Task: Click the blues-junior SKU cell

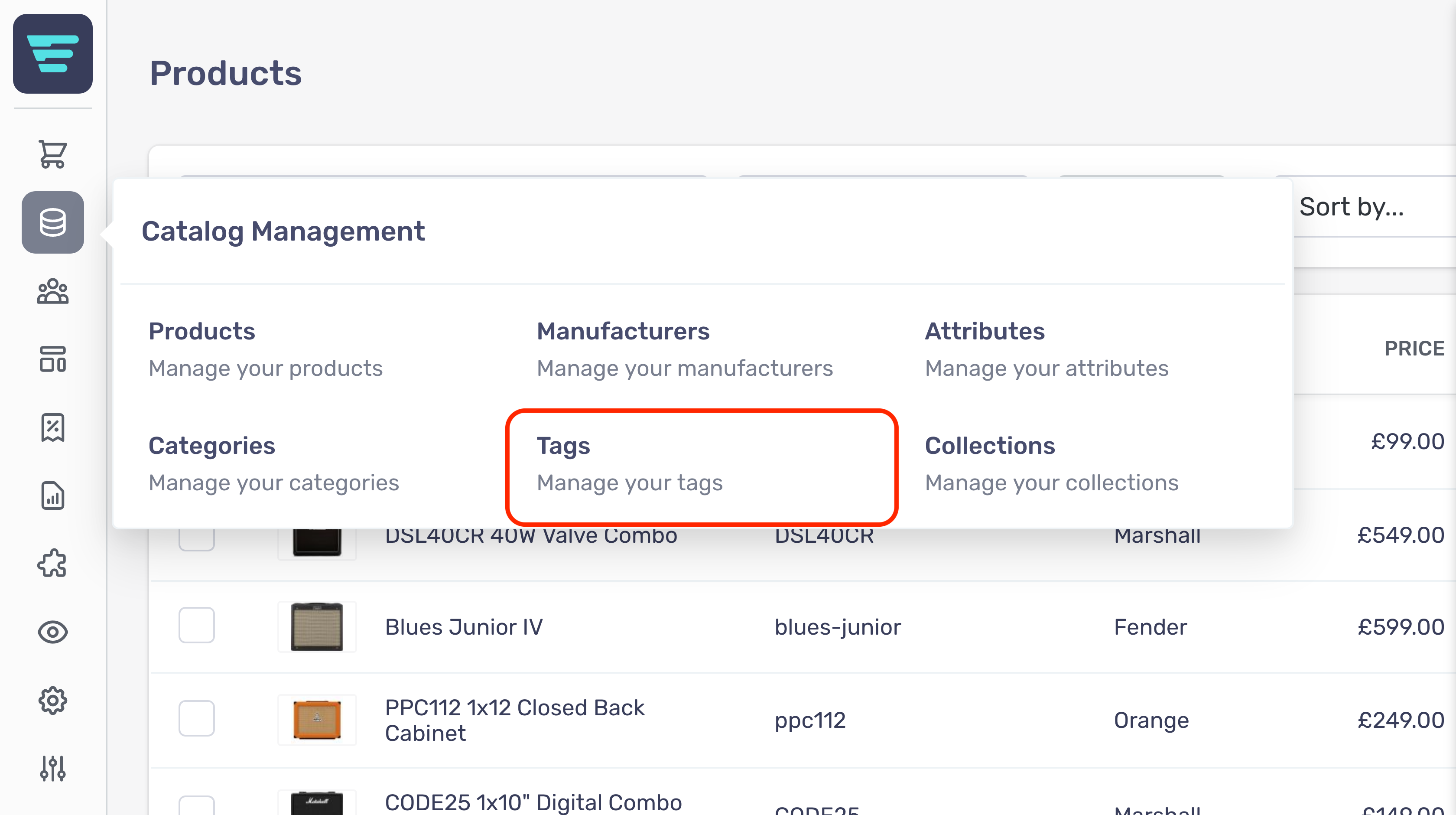Action: [x=838, y=627]
